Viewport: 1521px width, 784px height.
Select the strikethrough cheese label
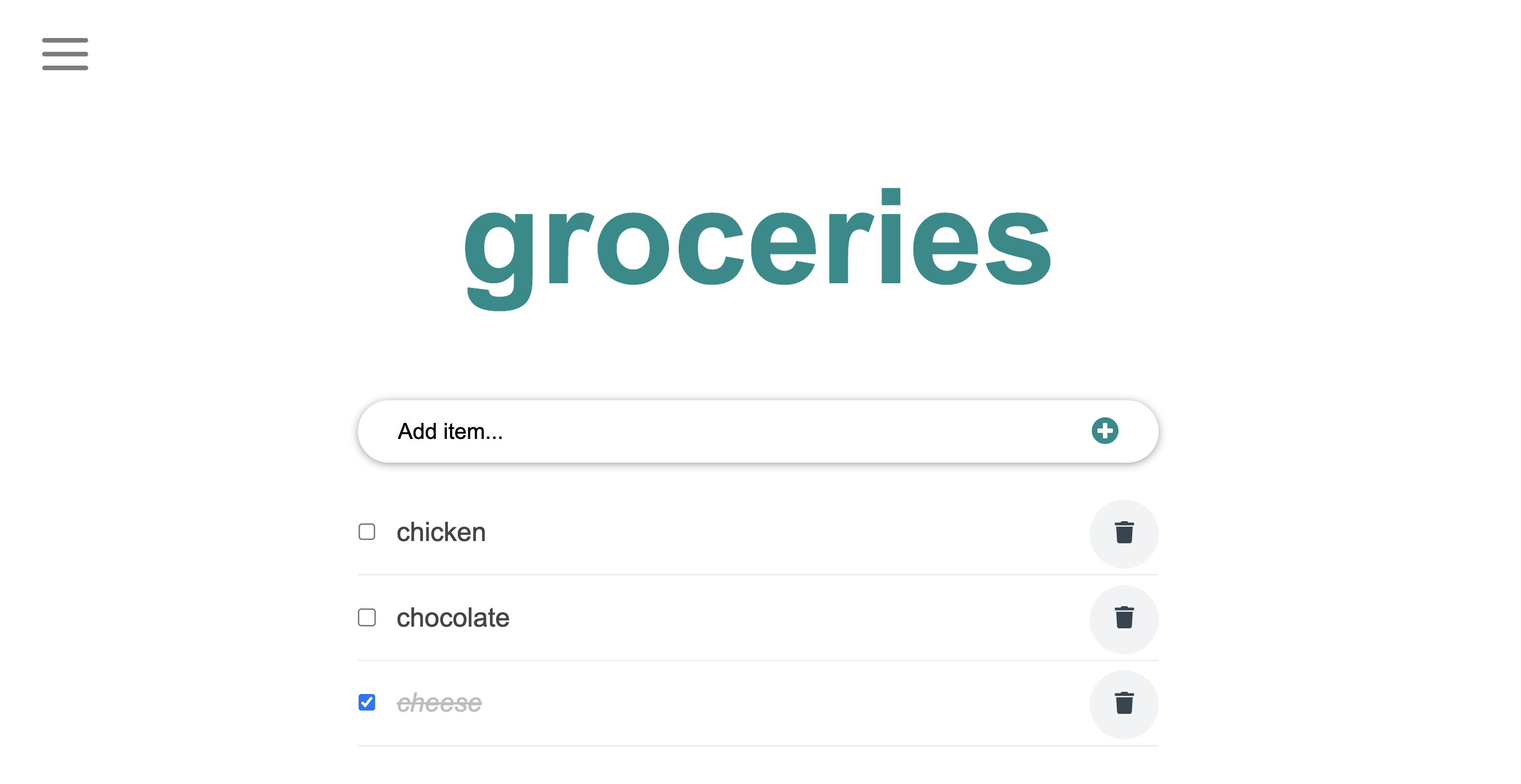pos(439,702)
